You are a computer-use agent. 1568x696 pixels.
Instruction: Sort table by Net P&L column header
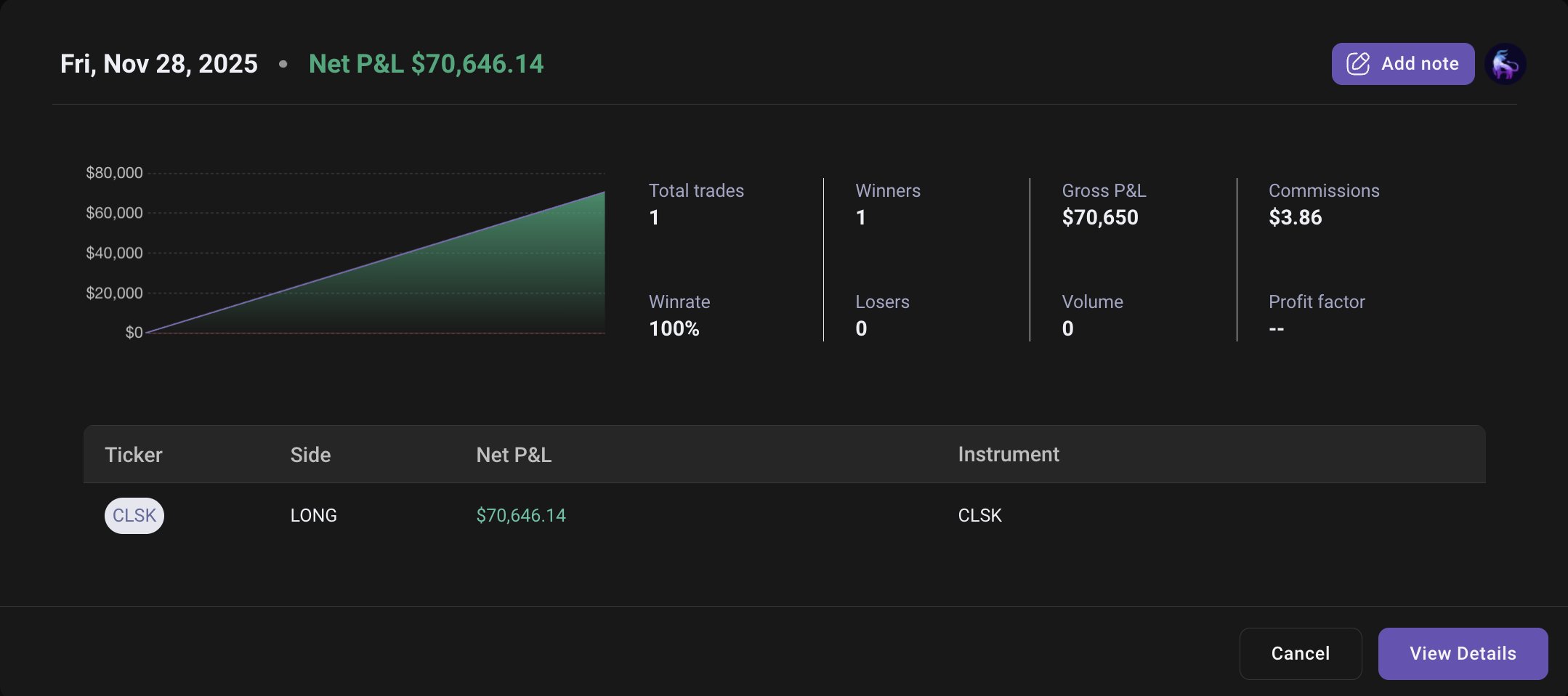514,455
